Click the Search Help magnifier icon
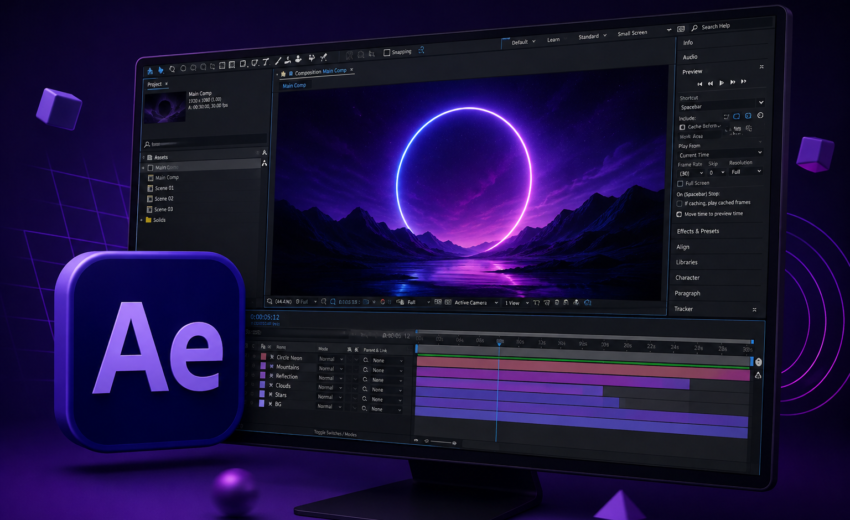Screen dimensions: 850x520 [x=694, y=28]
